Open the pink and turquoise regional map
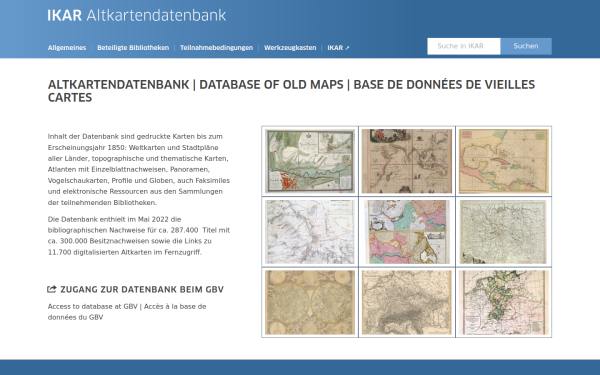Screen dimensions: 600x375 click(x=407, y=232)
